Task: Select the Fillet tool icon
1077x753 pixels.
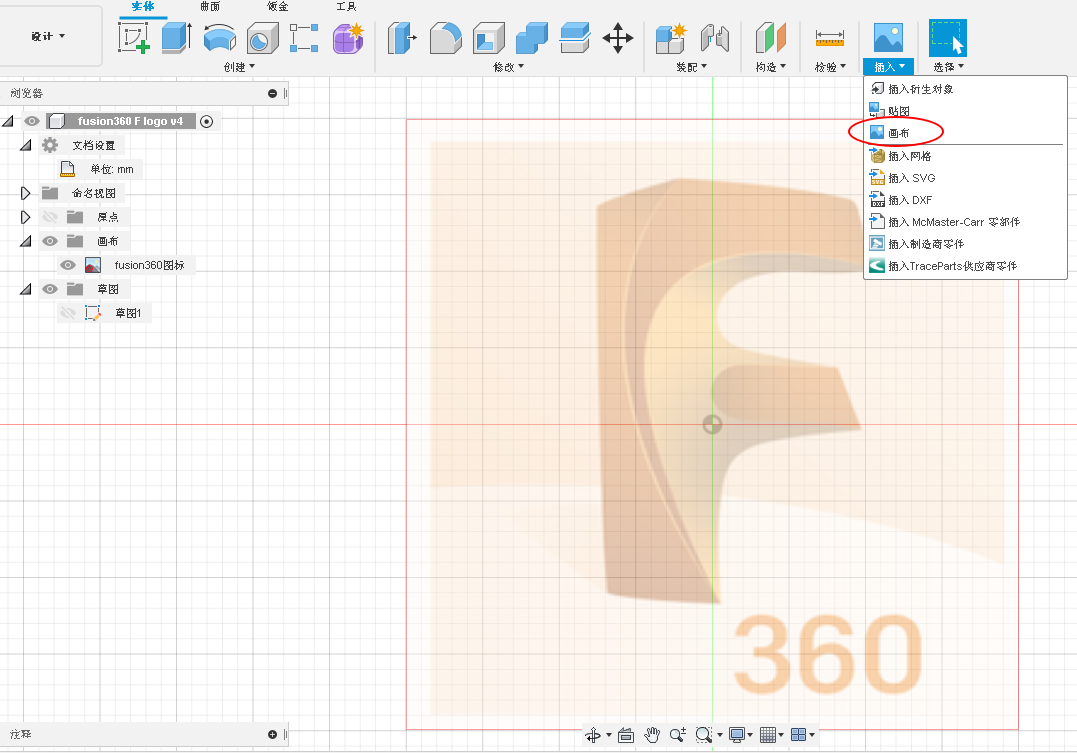Action: coord(446,38)
